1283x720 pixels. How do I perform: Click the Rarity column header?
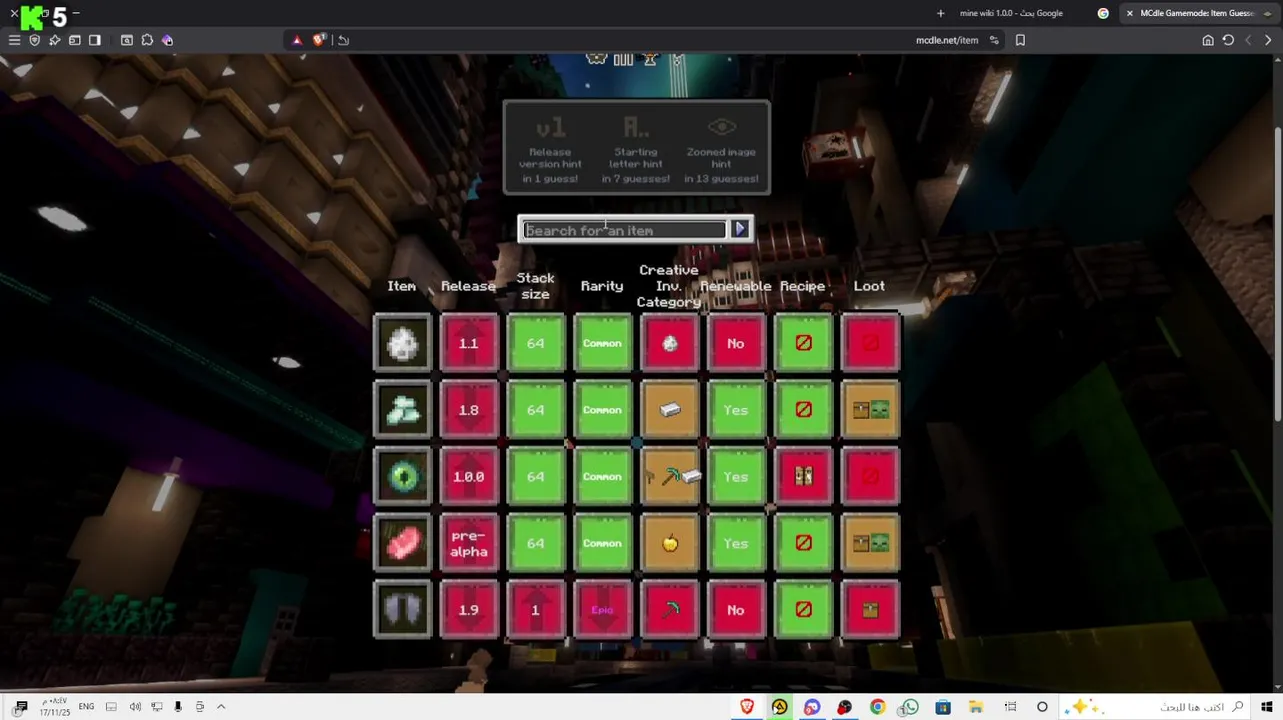[602, 286]
